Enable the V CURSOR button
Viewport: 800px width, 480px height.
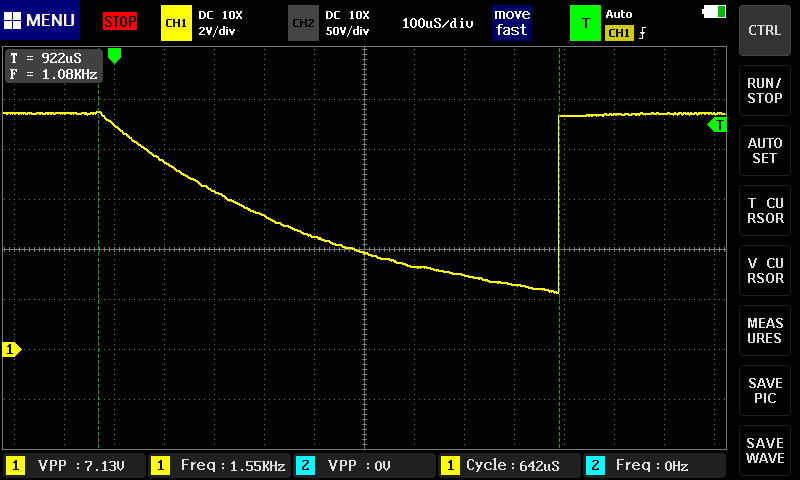[764, 270]
